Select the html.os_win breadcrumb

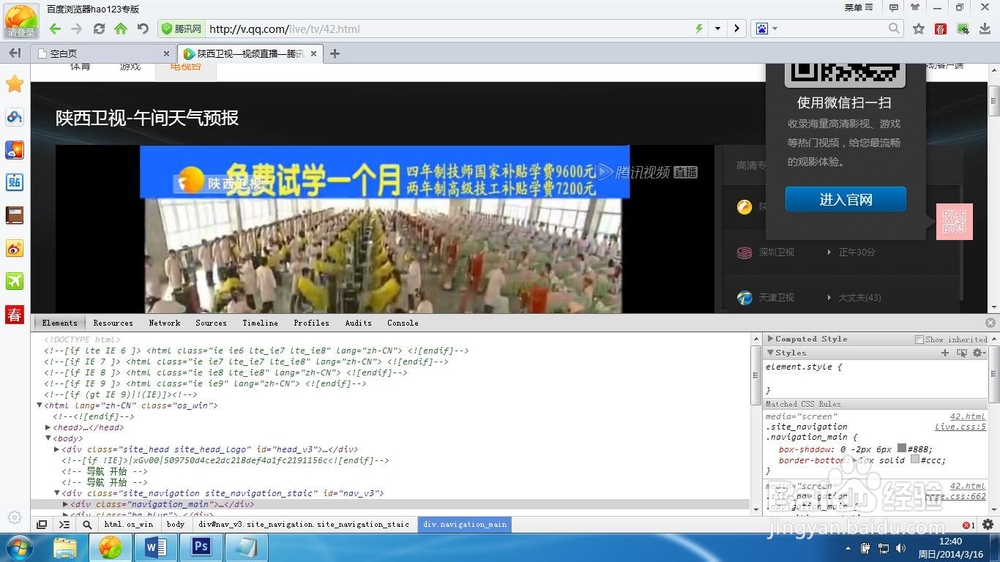(x=129, y=524)
